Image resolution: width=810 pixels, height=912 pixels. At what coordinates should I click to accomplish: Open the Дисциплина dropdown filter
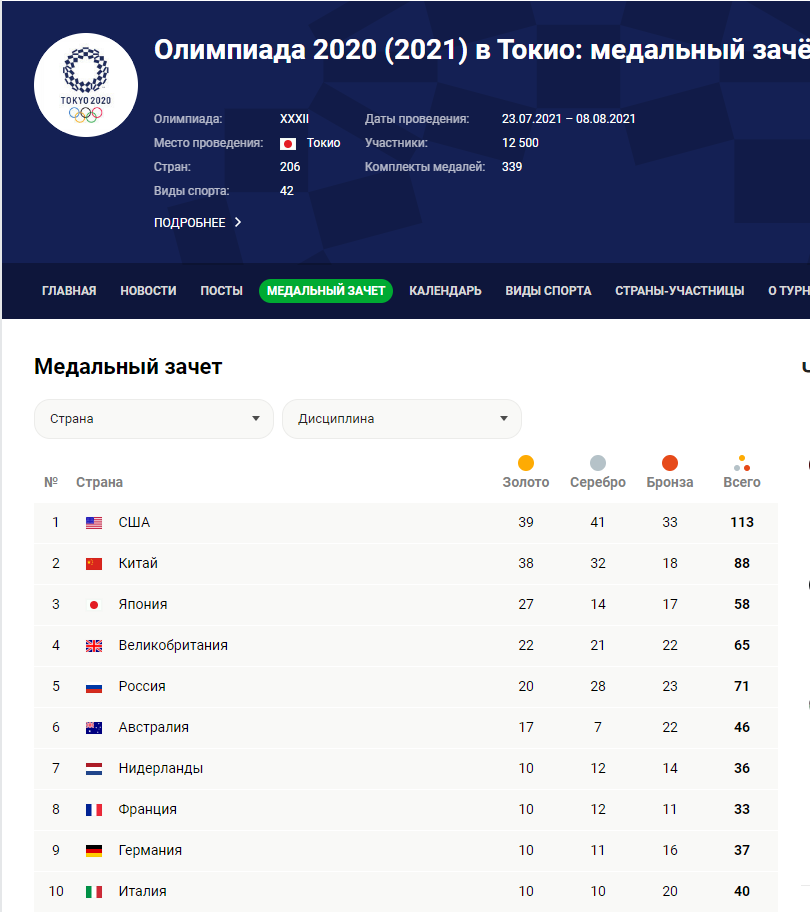click(402, 419)
